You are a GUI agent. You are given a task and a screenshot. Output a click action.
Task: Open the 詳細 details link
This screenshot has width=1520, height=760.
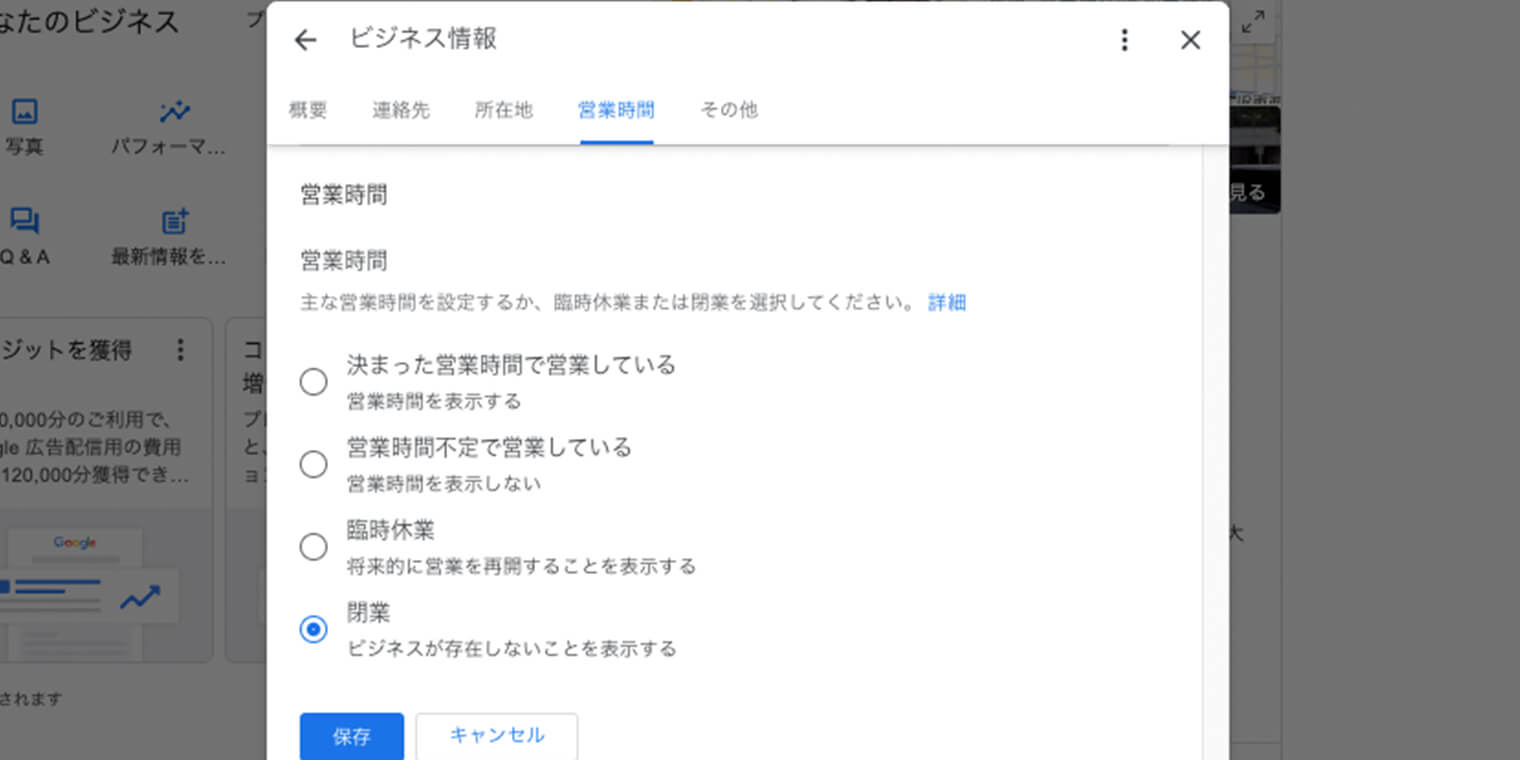point(947,302)
